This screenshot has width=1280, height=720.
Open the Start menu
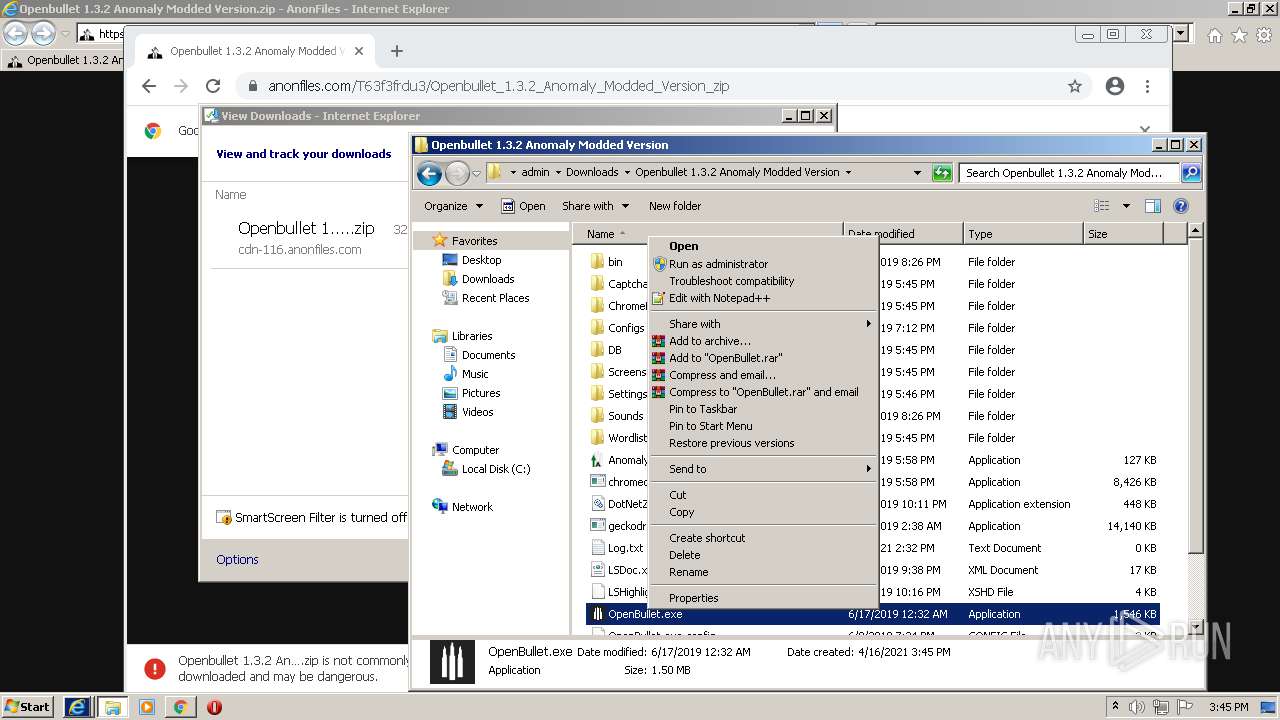point(27,707)
